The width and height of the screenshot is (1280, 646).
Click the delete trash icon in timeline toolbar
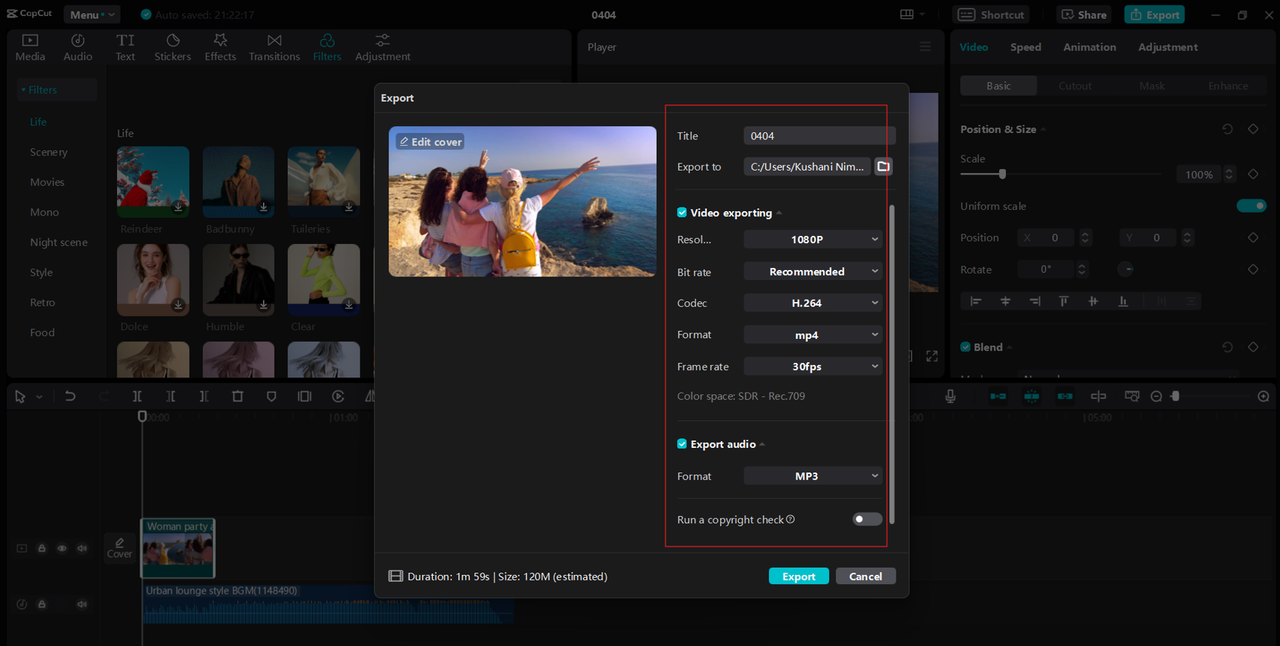coord(237,397)
